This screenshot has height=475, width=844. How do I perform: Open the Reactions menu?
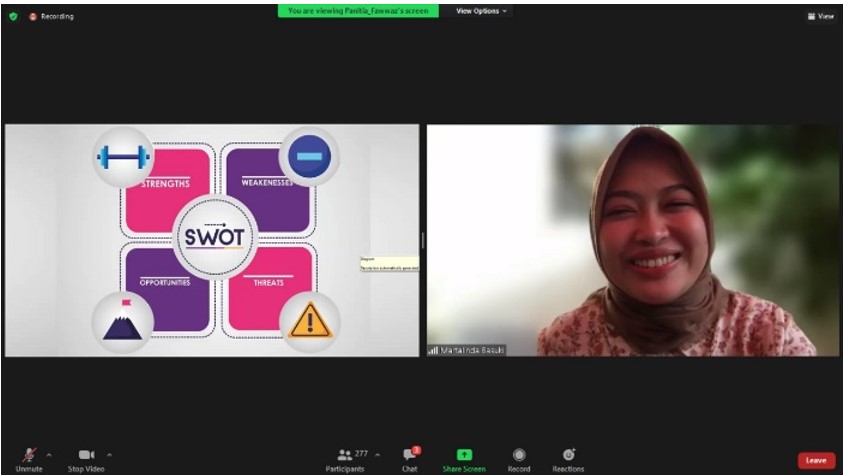[568, 454]
